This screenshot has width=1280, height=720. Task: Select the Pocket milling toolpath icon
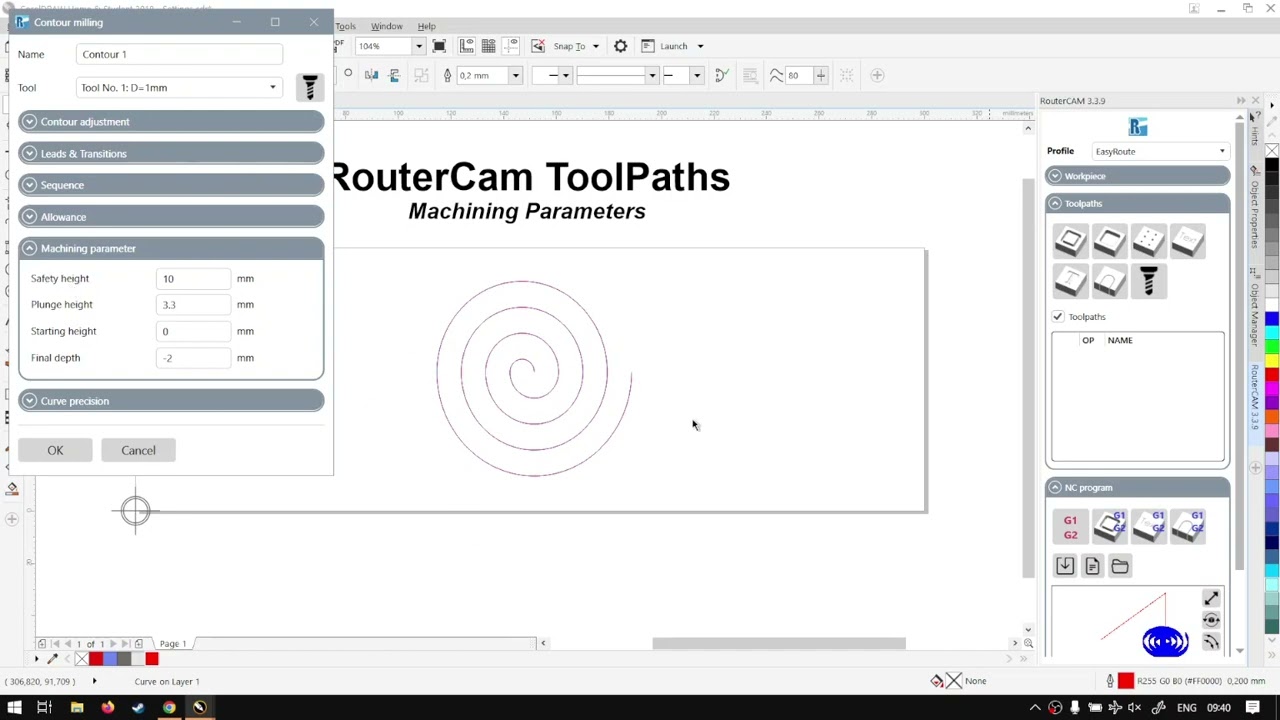(1109, 241)
